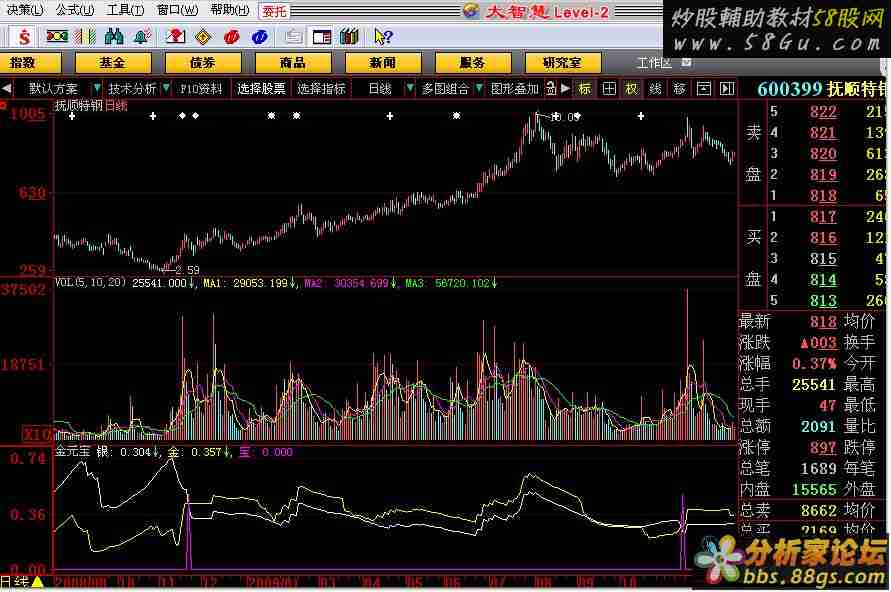Click the 委托 order entry button
891x592 pixels.
point(274,11)
